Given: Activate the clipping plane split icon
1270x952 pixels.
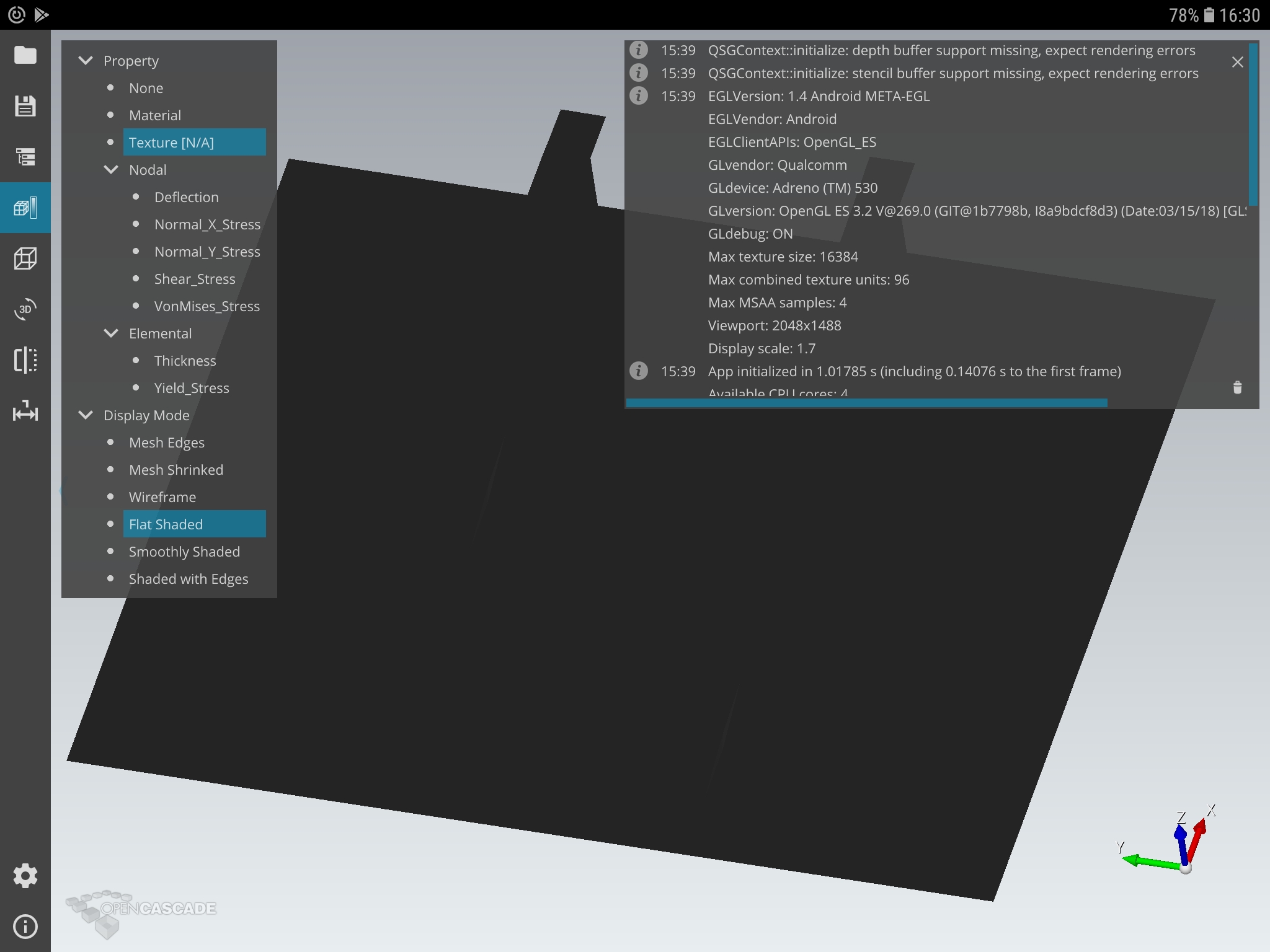Looking at the screenshot, I should point(25,360).
